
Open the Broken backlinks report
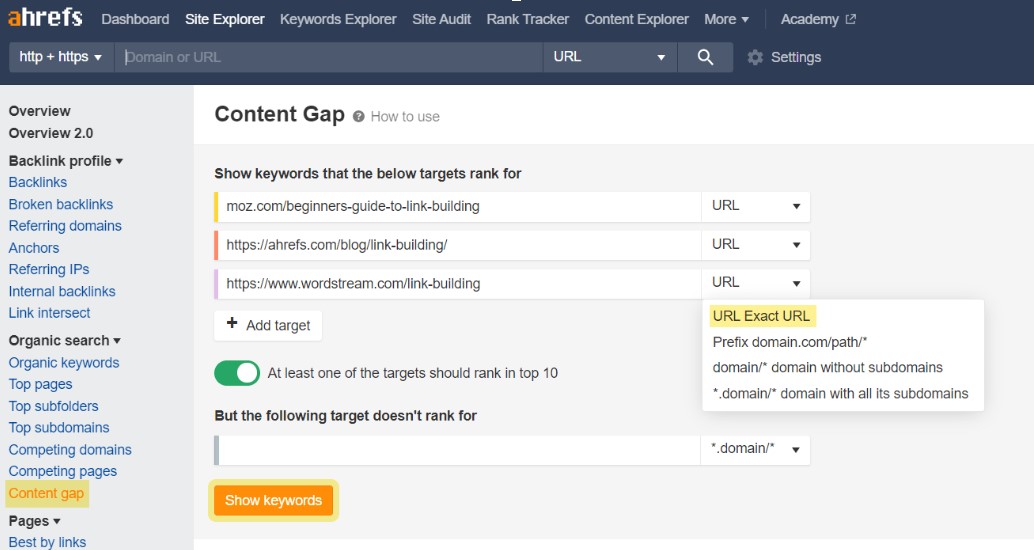pos(61,204)
